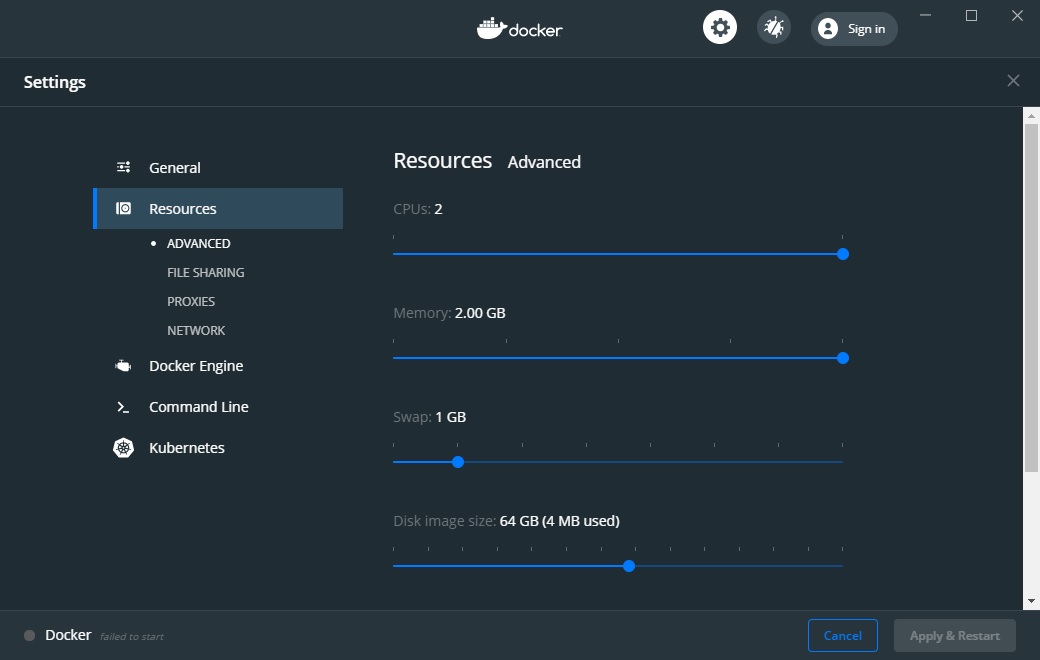1040x660 pixels.
Task: Sign in to Docker account
Action: pyautogui.click(x=855, y=29)
